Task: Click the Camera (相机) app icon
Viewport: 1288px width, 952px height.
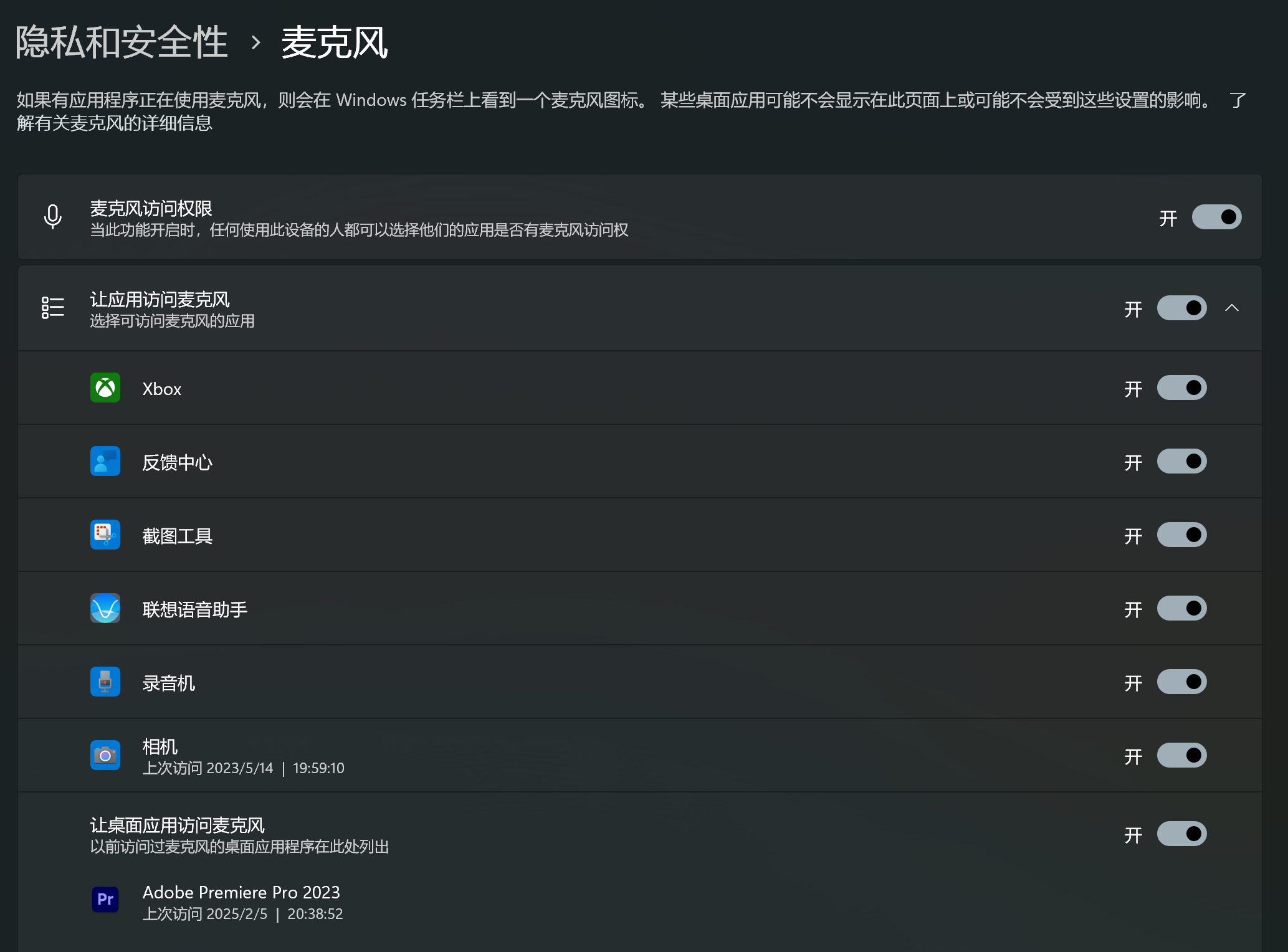Action: coord(105,756)
